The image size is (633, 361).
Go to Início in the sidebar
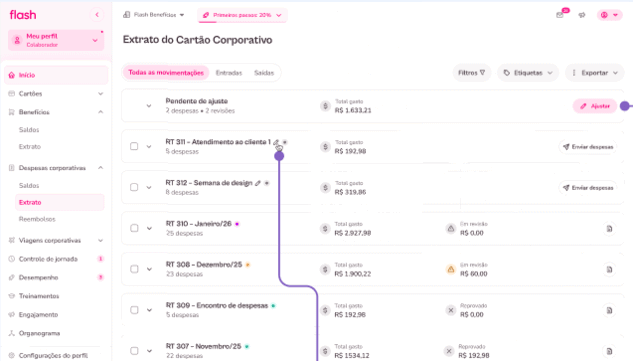(x=56, y=75)
